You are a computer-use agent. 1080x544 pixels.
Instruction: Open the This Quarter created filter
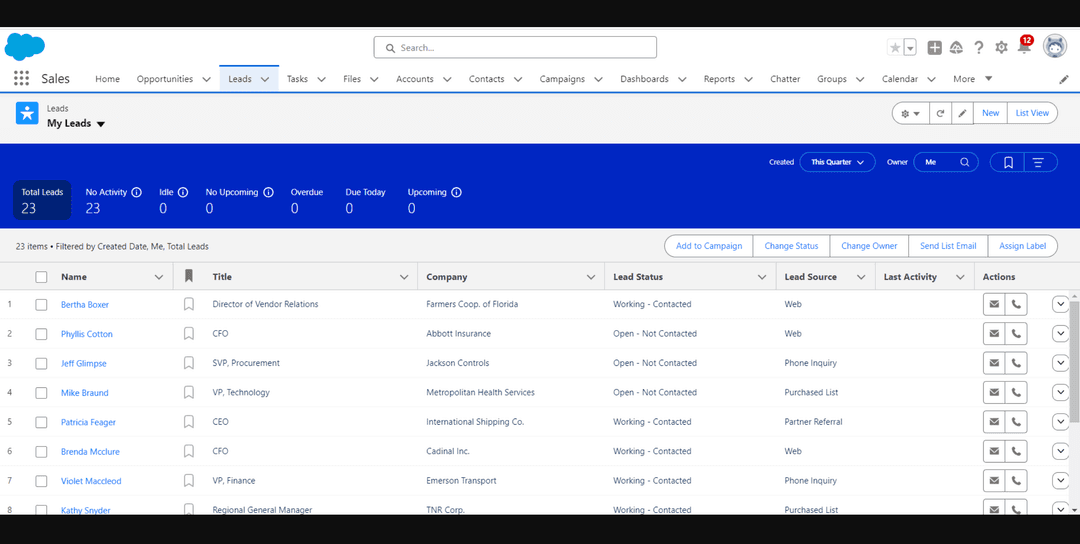[x=837, y=163]
